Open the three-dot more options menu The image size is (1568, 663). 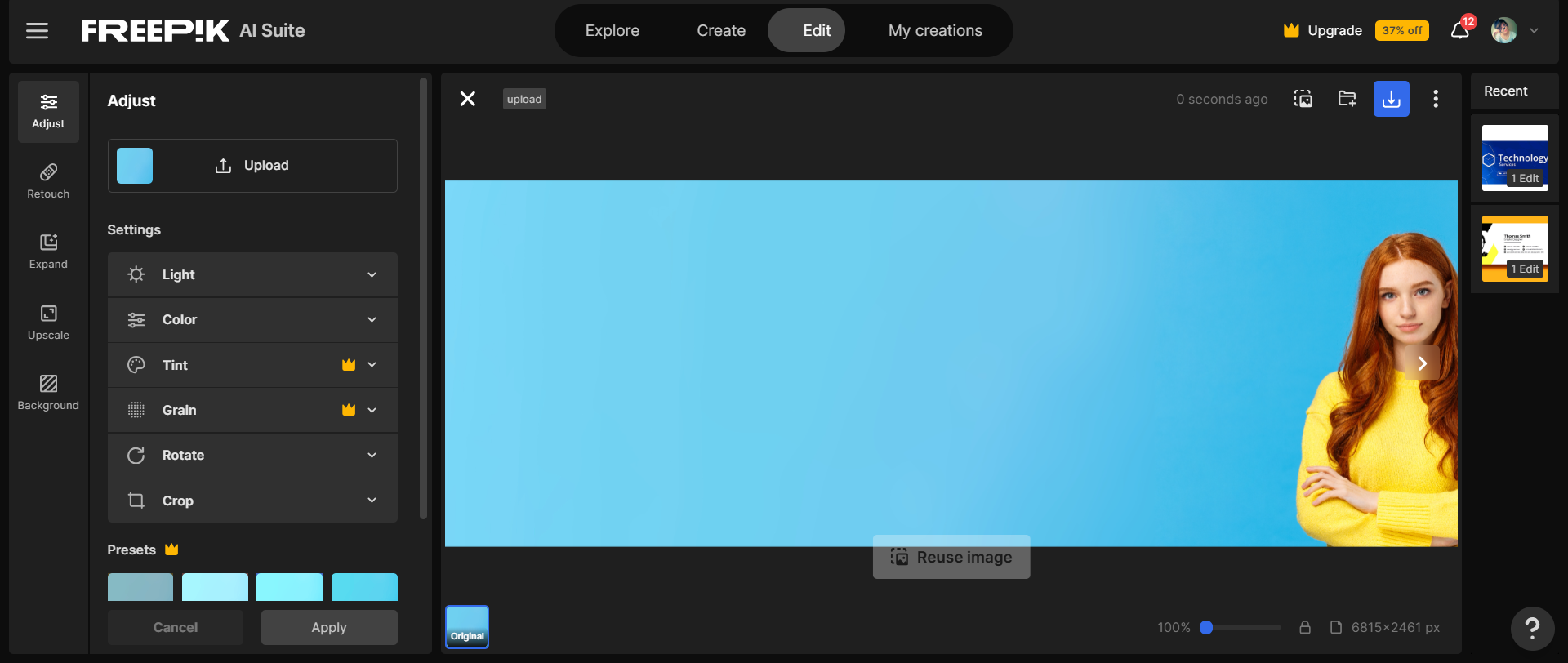1436,99
